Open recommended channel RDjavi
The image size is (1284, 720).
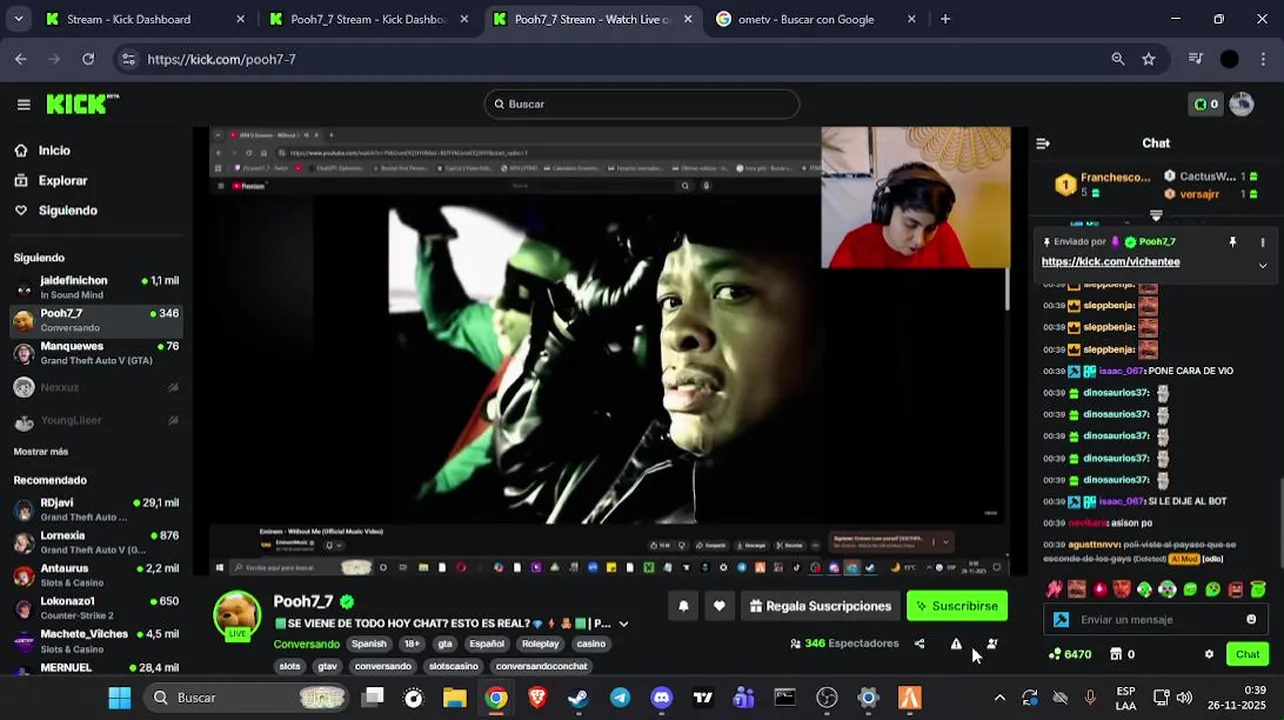[96, 509]
